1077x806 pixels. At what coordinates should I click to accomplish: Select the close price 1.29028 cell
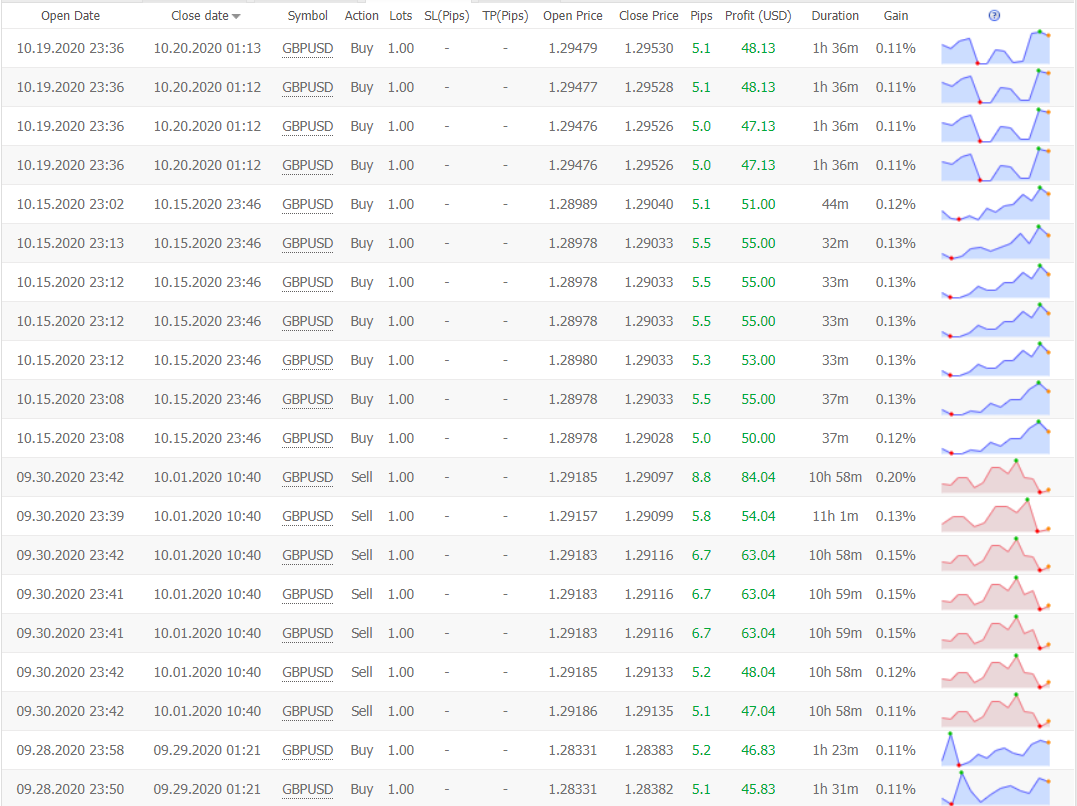pos(648,438)
